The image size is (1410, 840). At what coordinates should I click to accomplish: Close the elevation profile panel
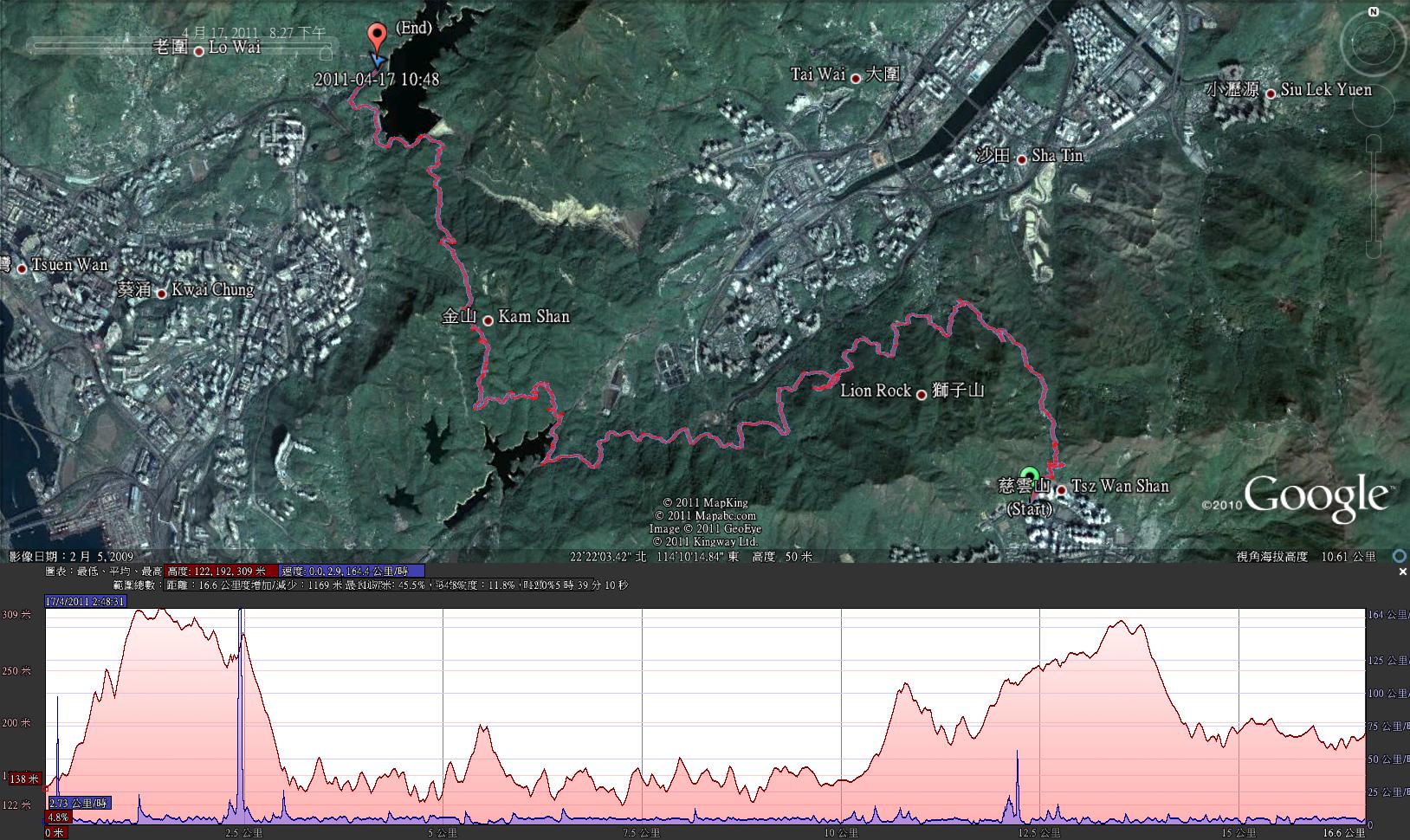click(1403, 572)
